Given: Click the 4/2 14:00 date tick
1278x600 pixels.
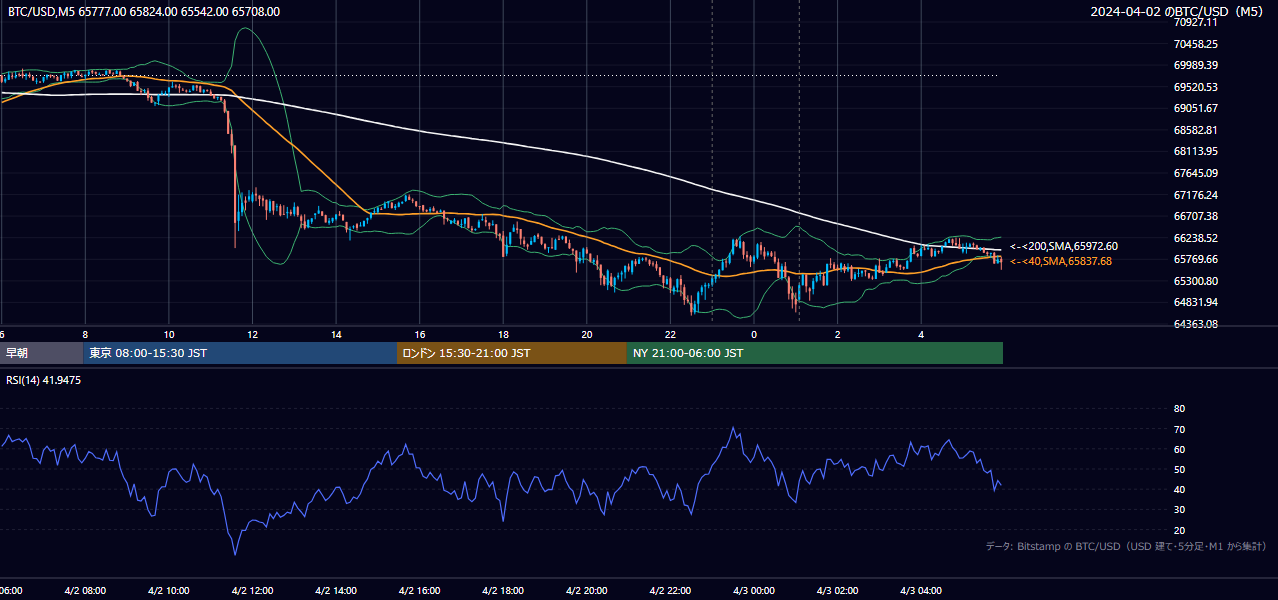Looking at the screenshot, I should point(335,591).
